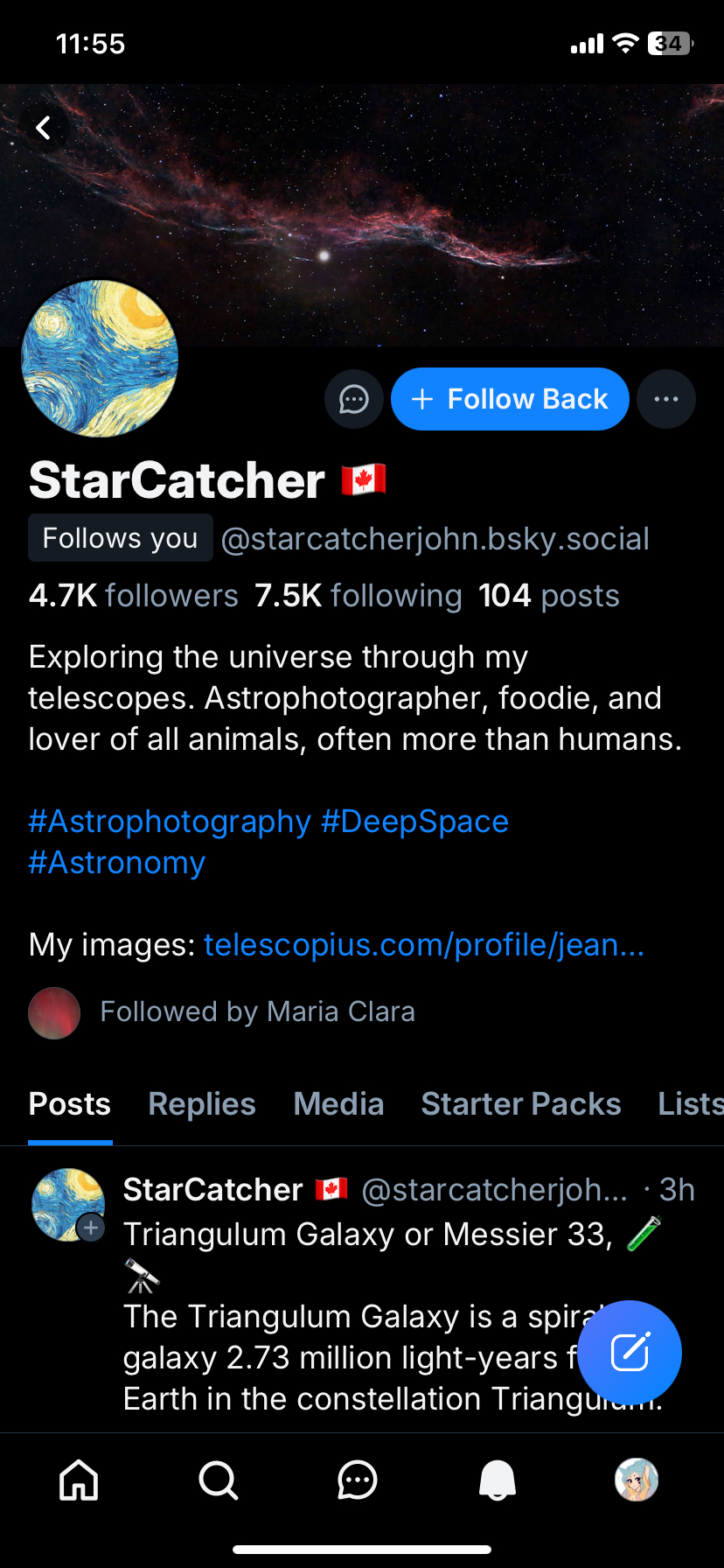Tap the Follow Back button
Image resolution: width=724 pixels, height=1568 pixels.
[510, 400]
